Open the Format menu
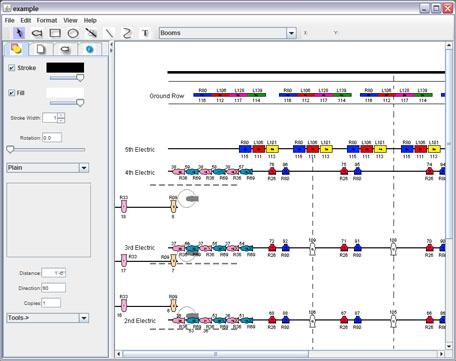 (47, 20)
